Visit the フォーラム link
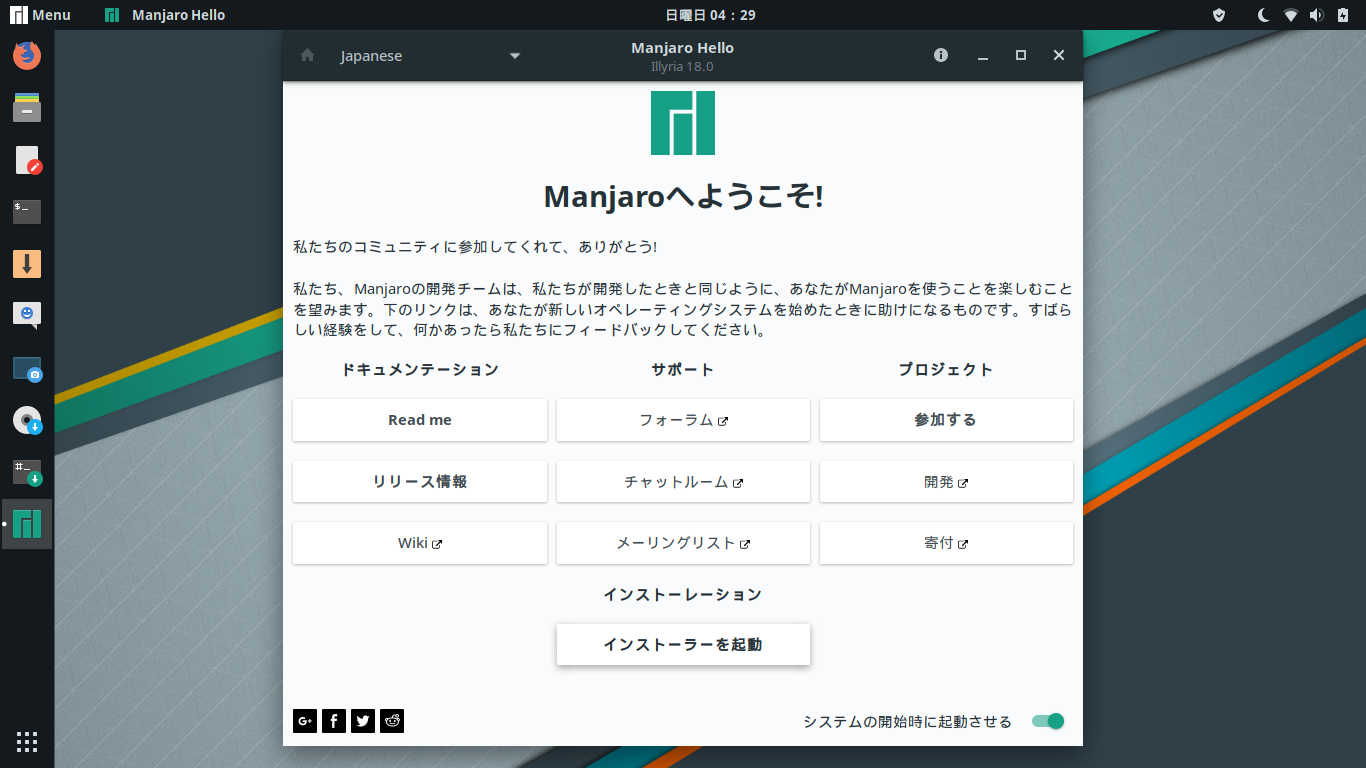The height and width of the screenshot is (768, 1366). tap(683, 420)
